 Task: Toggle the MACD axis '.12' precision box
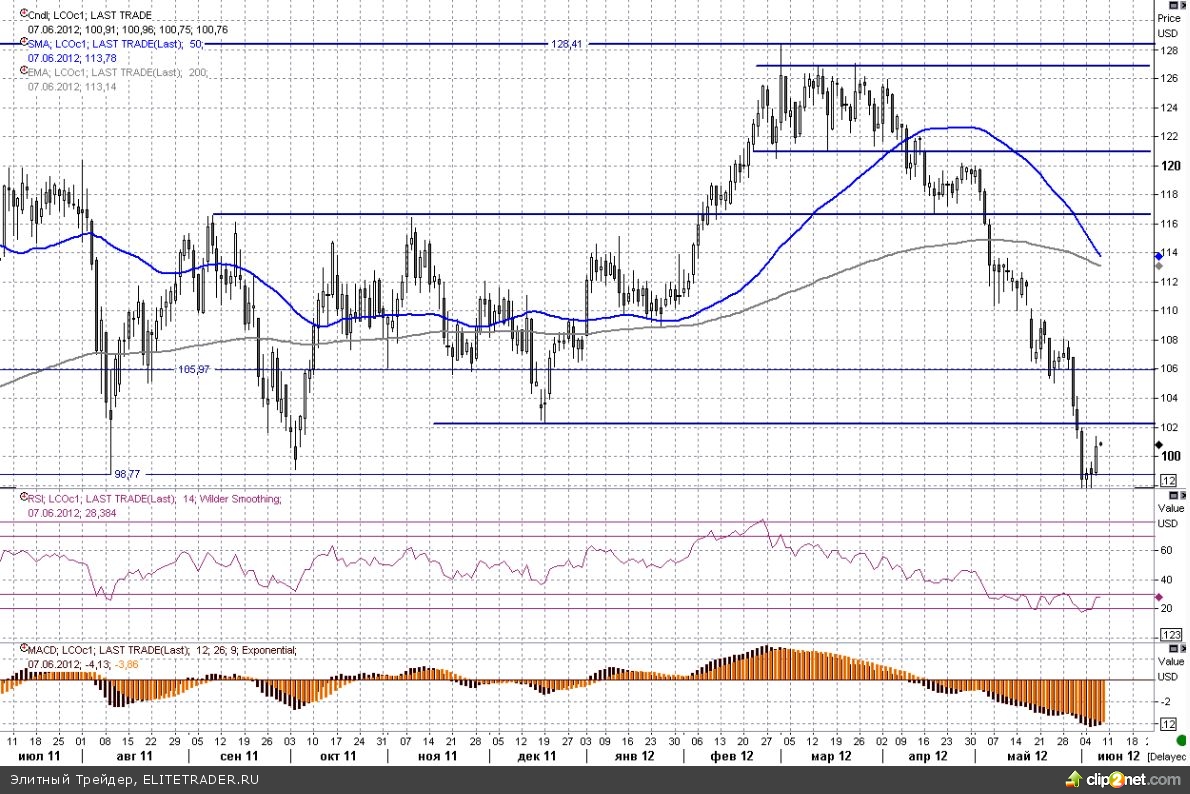pyautogui.click(x=1167, y=723)
